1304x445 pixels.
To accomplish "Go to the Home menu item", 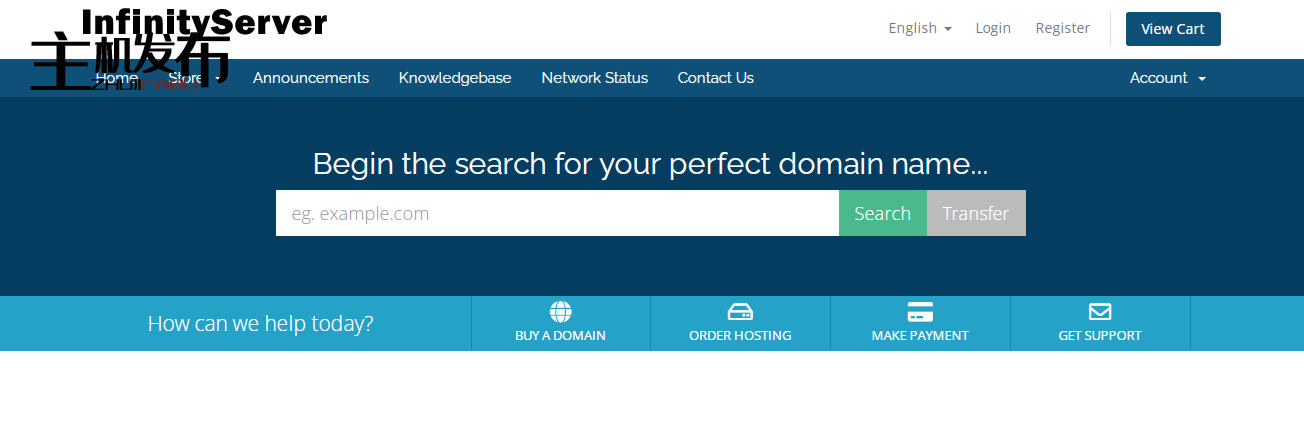I will coord(116,78).
